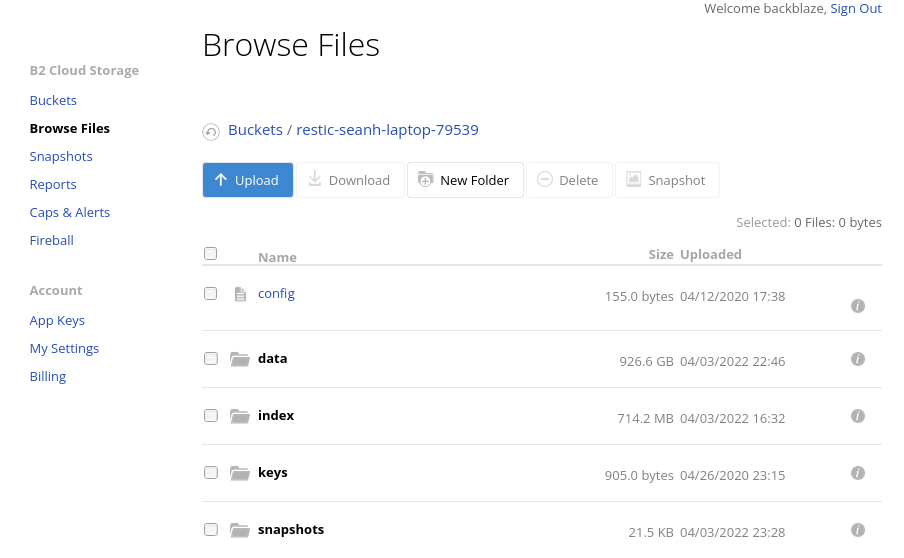Open Fireball page

tap(52, 240)
